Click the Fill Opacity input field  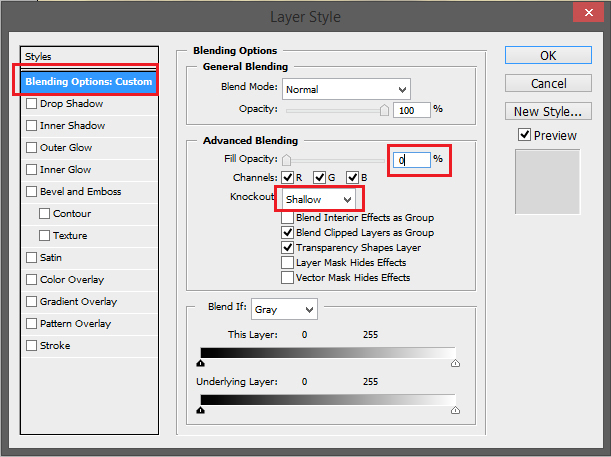(x=411, y=160)
